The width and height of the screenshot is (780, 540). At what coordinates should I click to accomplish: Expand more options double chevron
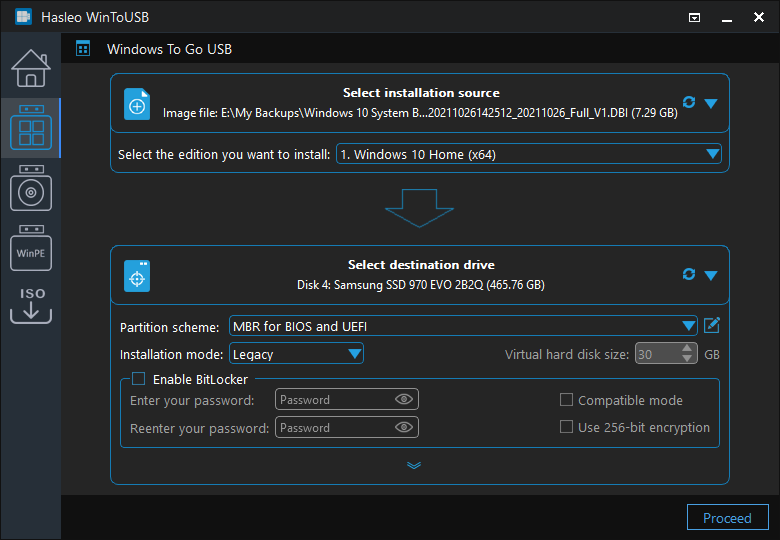[414, 465]
